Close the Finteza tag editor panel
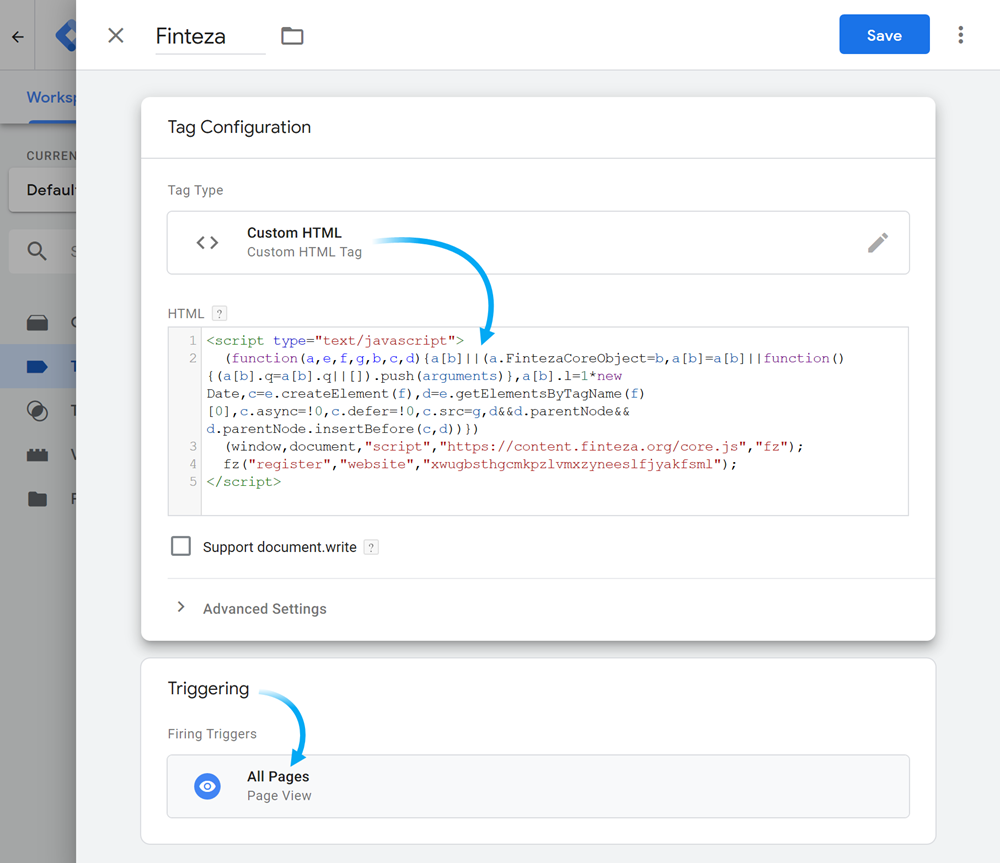 [116, 36]
